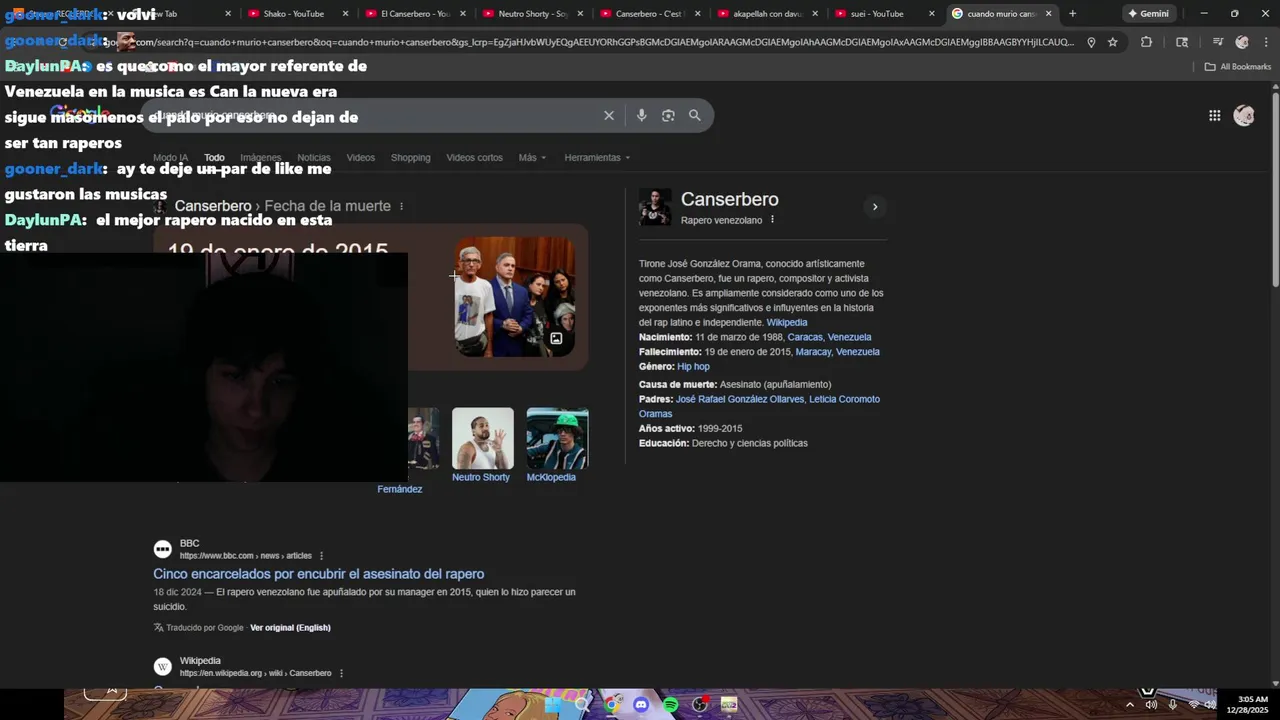
Task: Follow the Caracas birthplace link
Action: [x=805, y=337]
